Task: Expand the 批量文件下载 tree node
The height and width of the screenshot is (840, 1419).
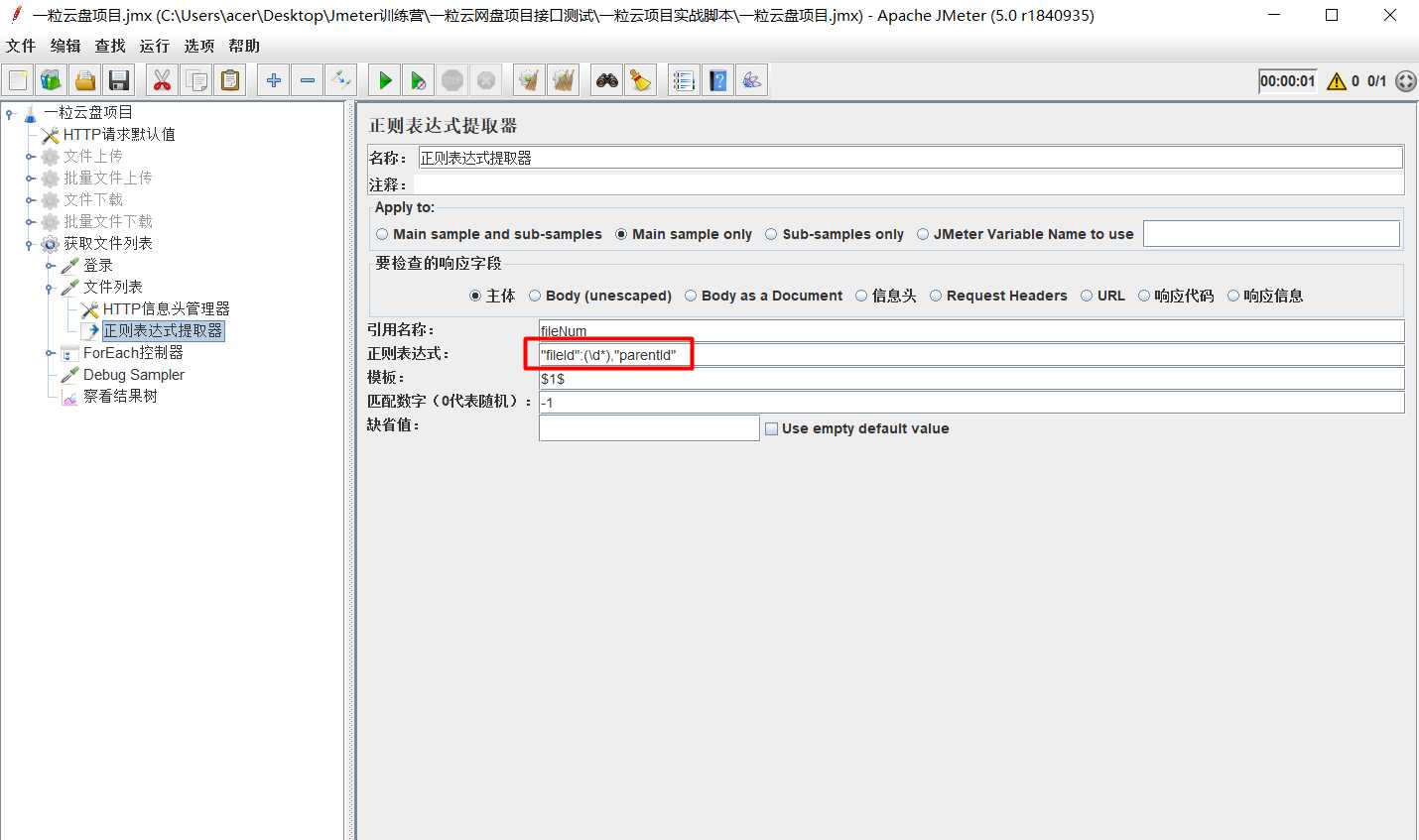Action: tap(30, 222)
